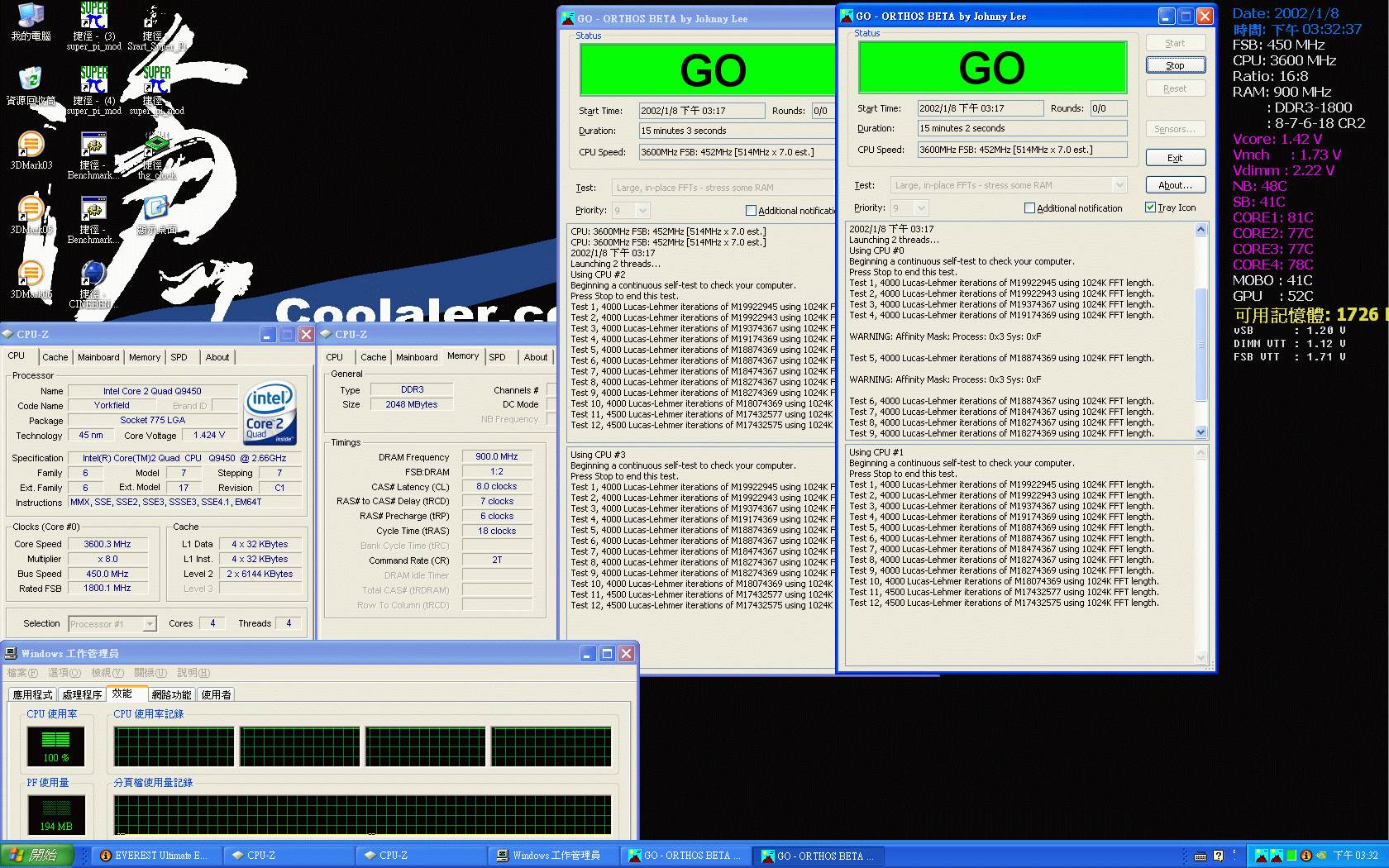Click the Rounds field in front ORTHOS

(1109, 108)
